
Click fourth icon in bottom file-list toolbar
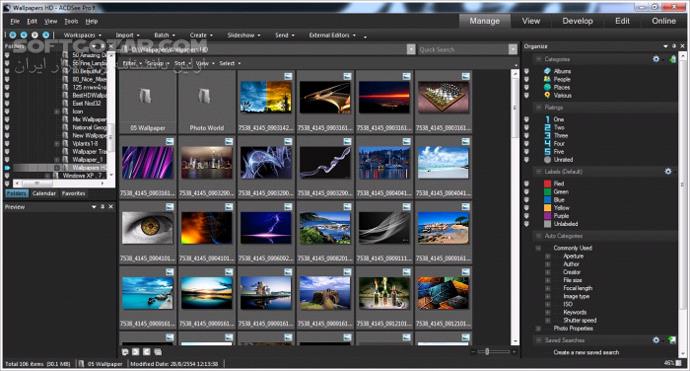tap(158, 352)
